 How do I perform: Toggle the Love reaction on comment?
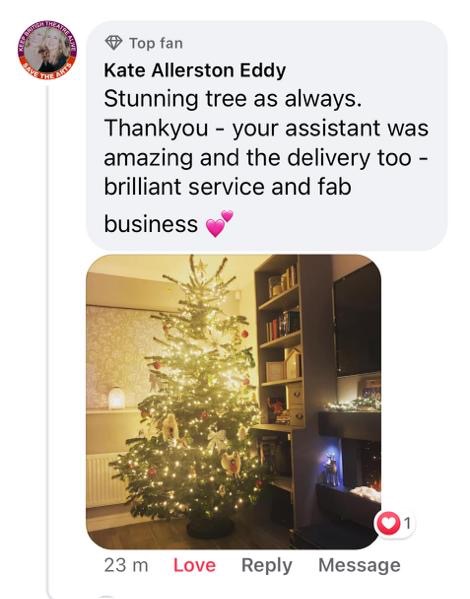pos(194,565)
